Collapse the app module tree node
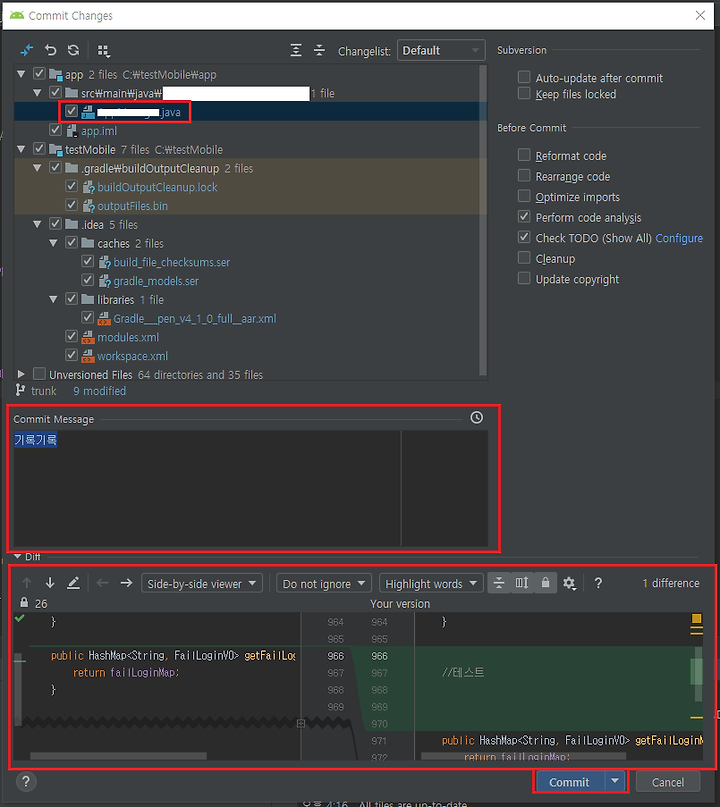720x807 pixels. 21,74
